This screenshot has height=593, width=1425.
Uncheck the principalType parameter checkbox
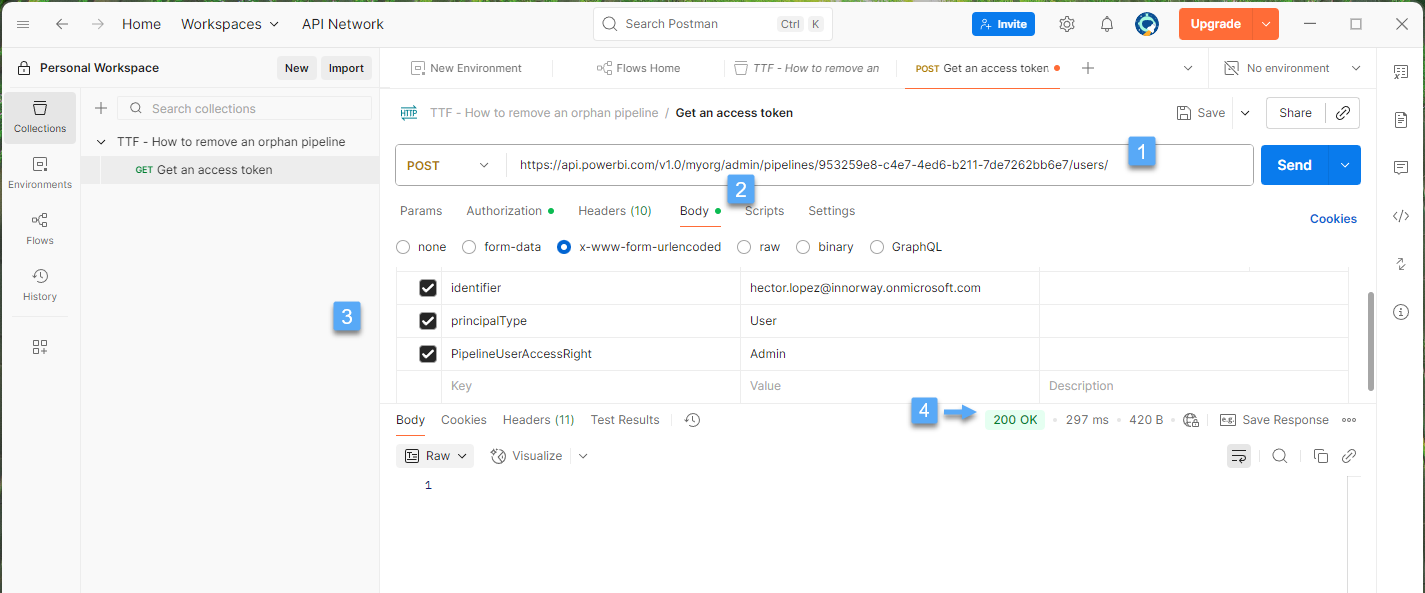coord(428,321)
